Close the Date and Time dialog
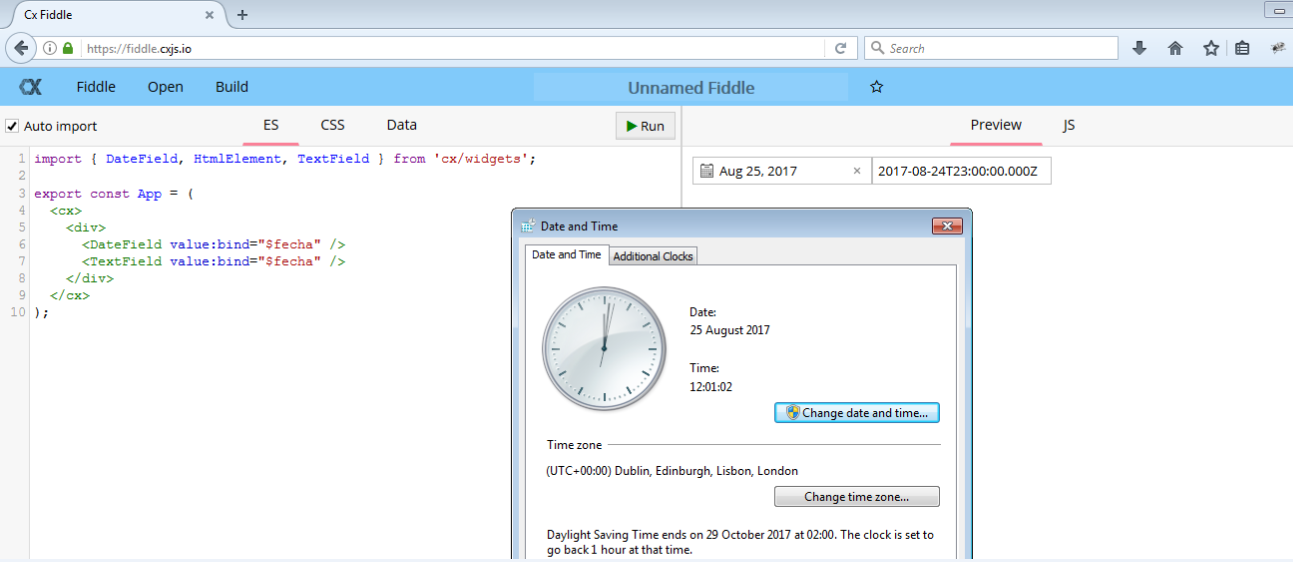Viewport: 1293px width, 562px height. (947, 226)
